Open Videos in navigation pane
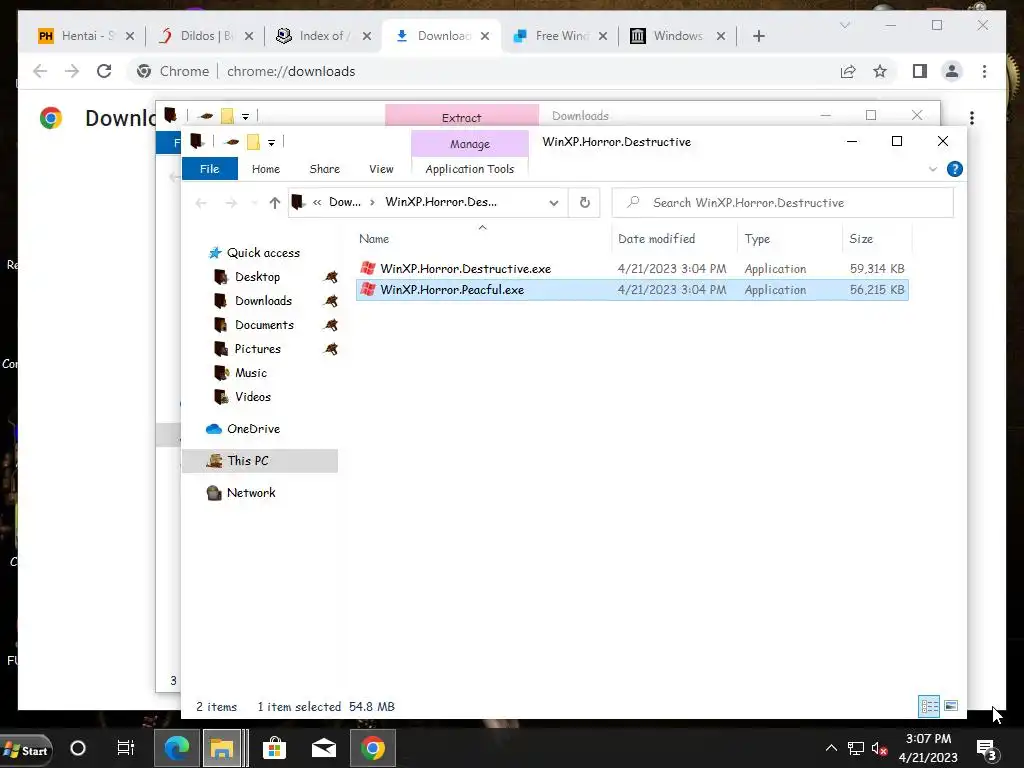1024x768 pixels. pyautogui.click(x=253, y=397)
